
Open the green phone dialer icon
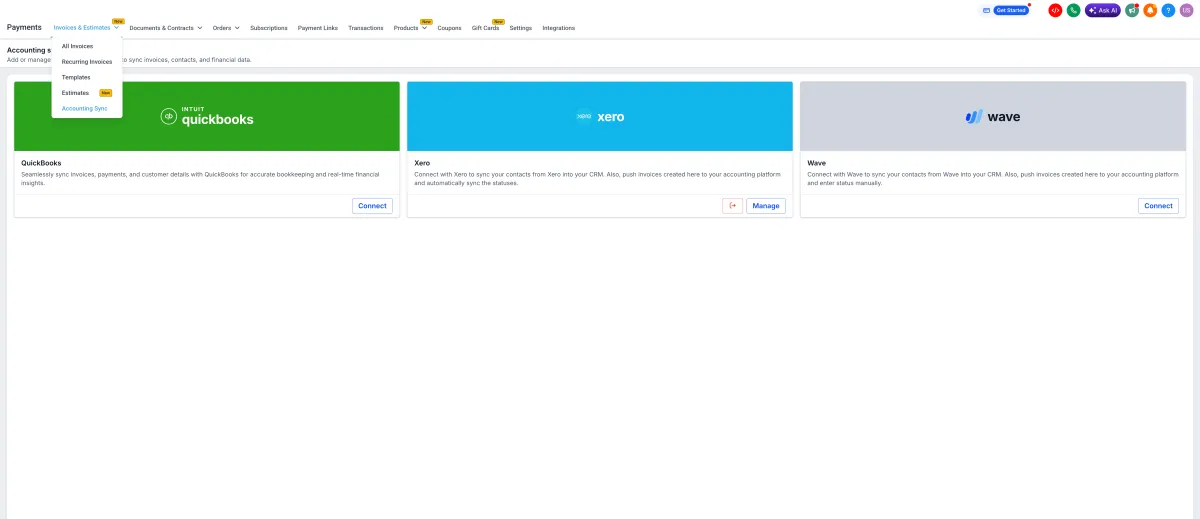(1073, 10)
